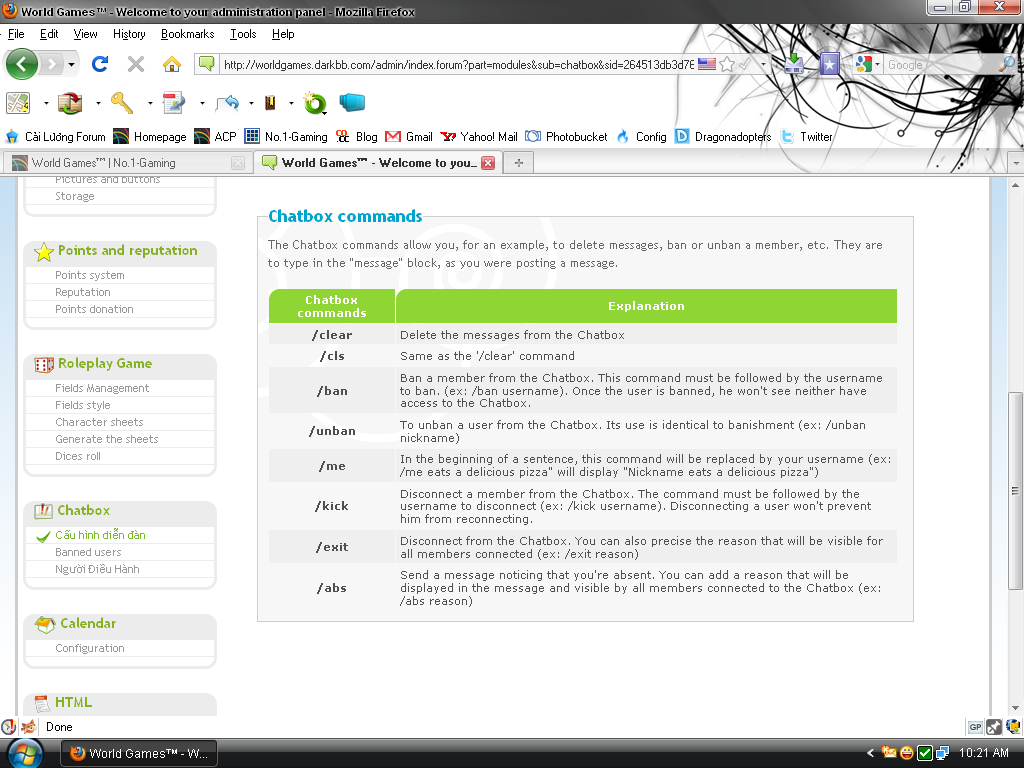Click the key icon in the toolbar
Screen dimensions: 1024x768
[122, 103]
